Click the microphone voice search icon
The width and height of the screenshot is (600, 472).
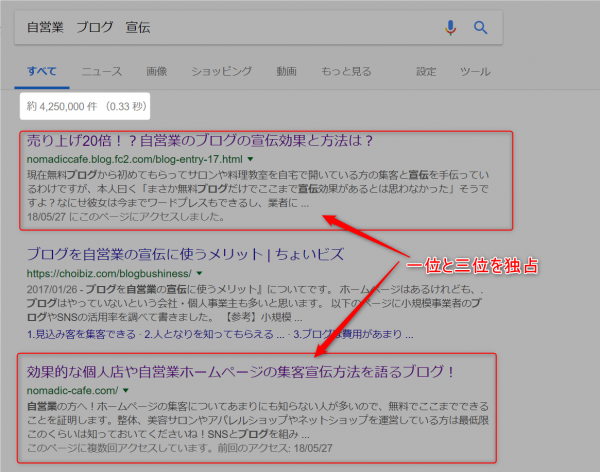(450, 28)
